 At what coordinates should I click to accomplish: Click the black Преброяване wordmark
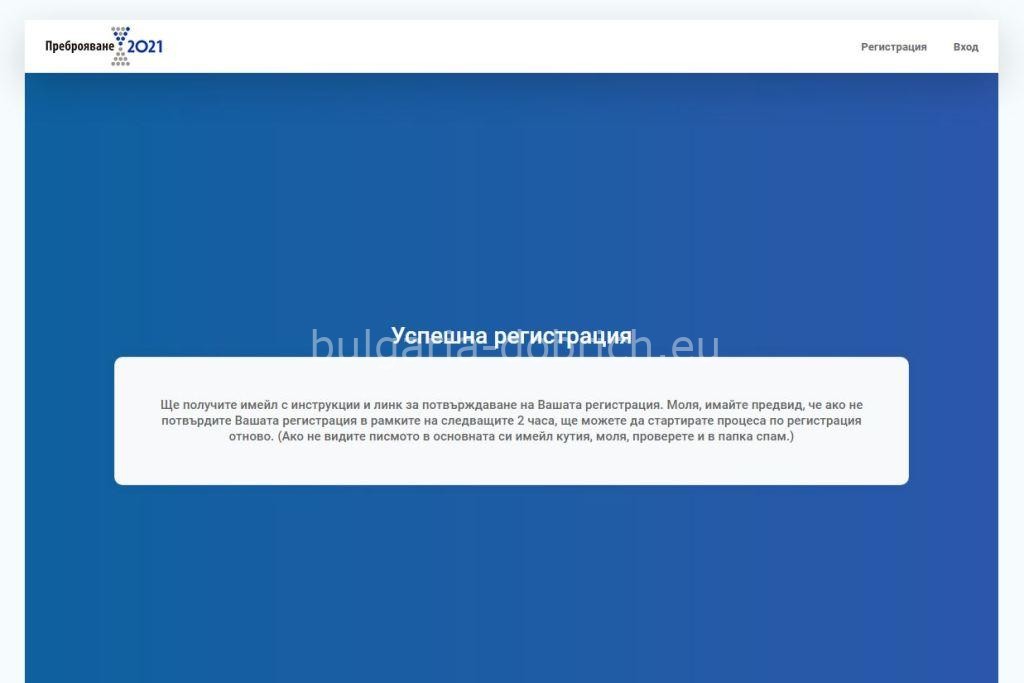80,46
